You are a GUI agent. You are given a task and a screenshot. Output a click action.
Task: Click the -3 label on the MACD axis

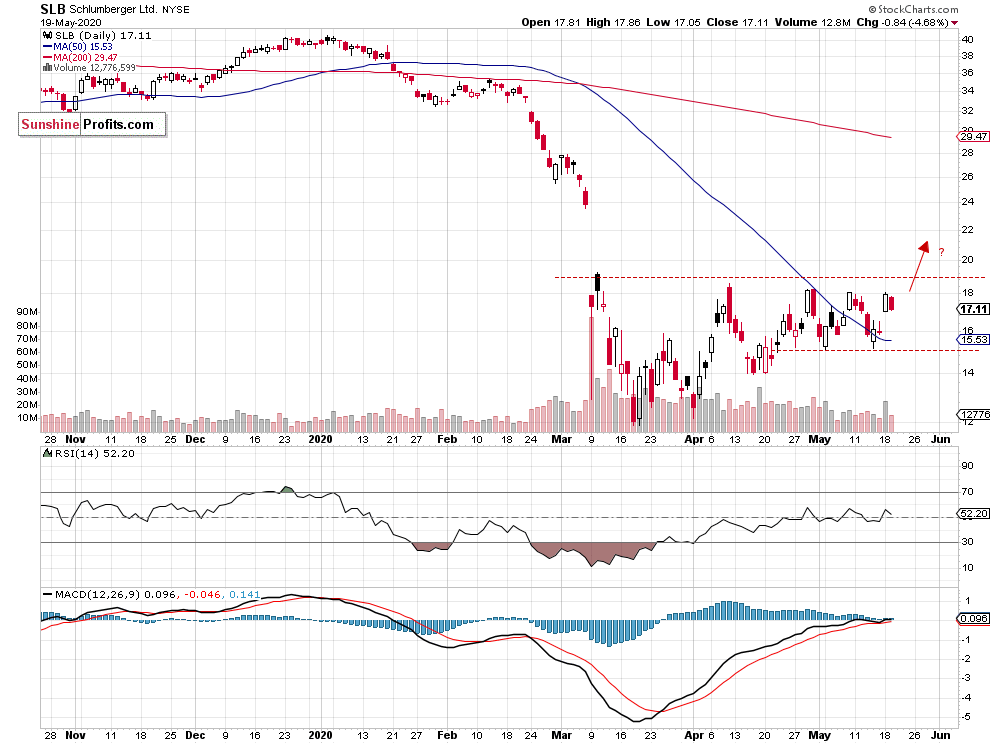point(966,678)
